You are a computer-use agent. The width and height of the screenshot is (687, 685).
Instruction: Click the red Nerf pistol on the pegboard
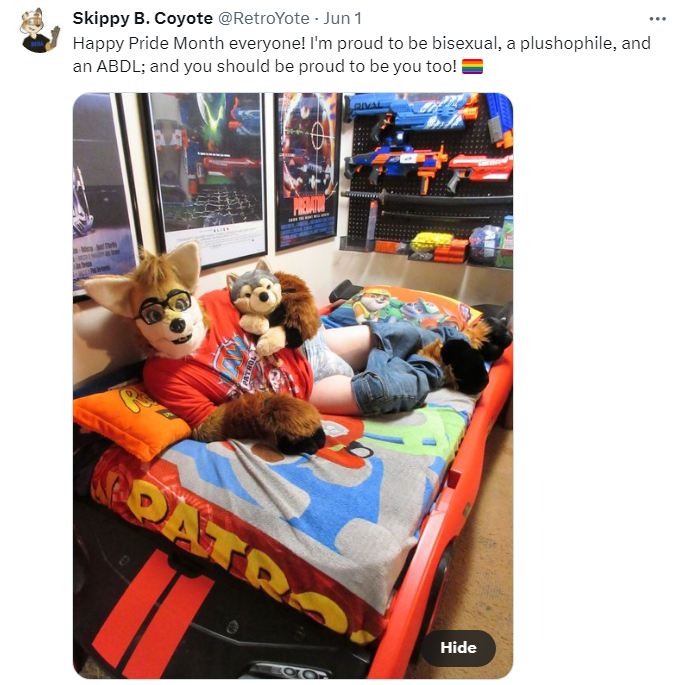point(480,171)
